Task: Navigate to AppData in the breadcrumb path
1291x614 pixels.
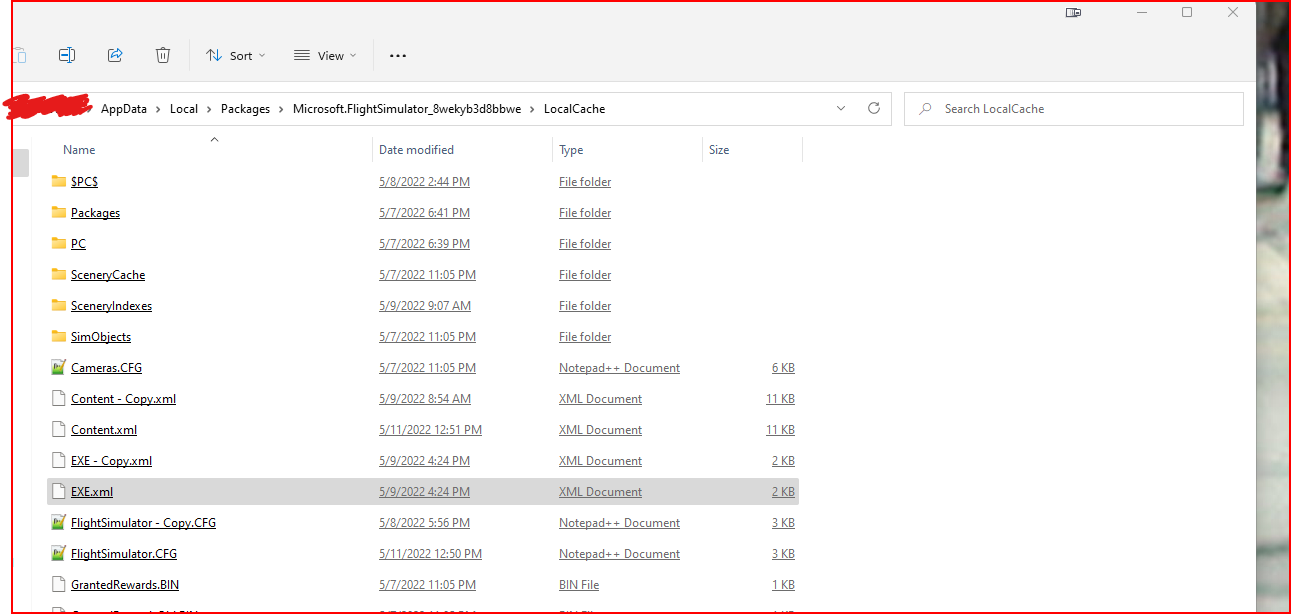Action: point(123,109)
